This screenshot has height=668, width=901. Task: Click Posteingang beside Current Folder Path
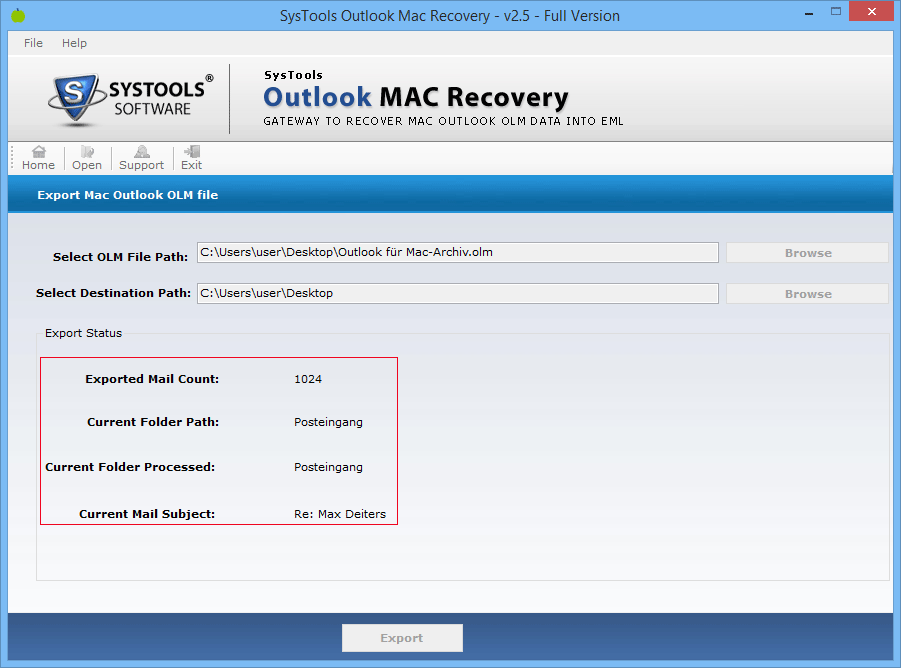tap(328, 423)
